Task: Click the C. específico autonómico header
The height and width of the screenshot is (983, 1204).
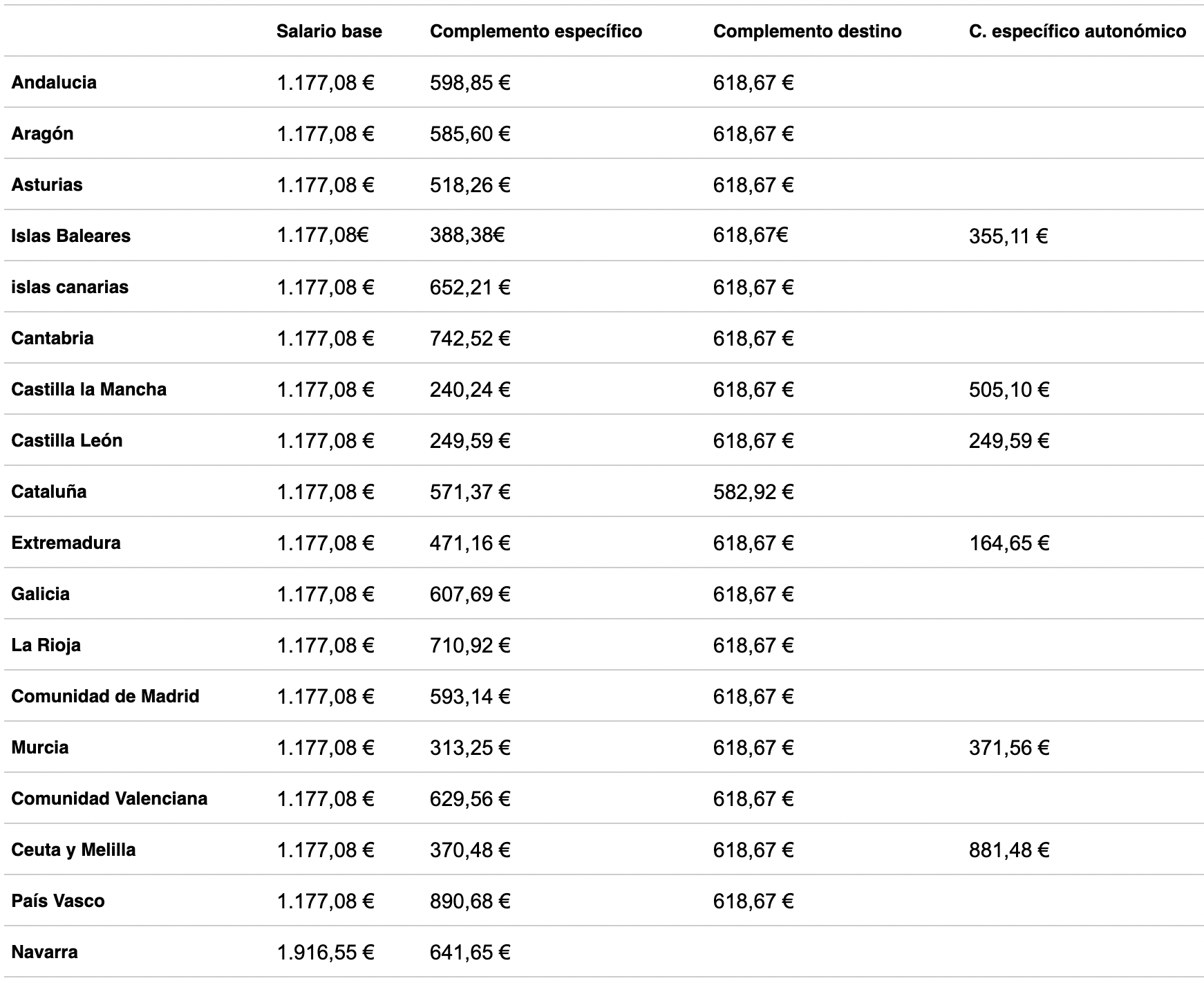Action: coord(1077,31)
